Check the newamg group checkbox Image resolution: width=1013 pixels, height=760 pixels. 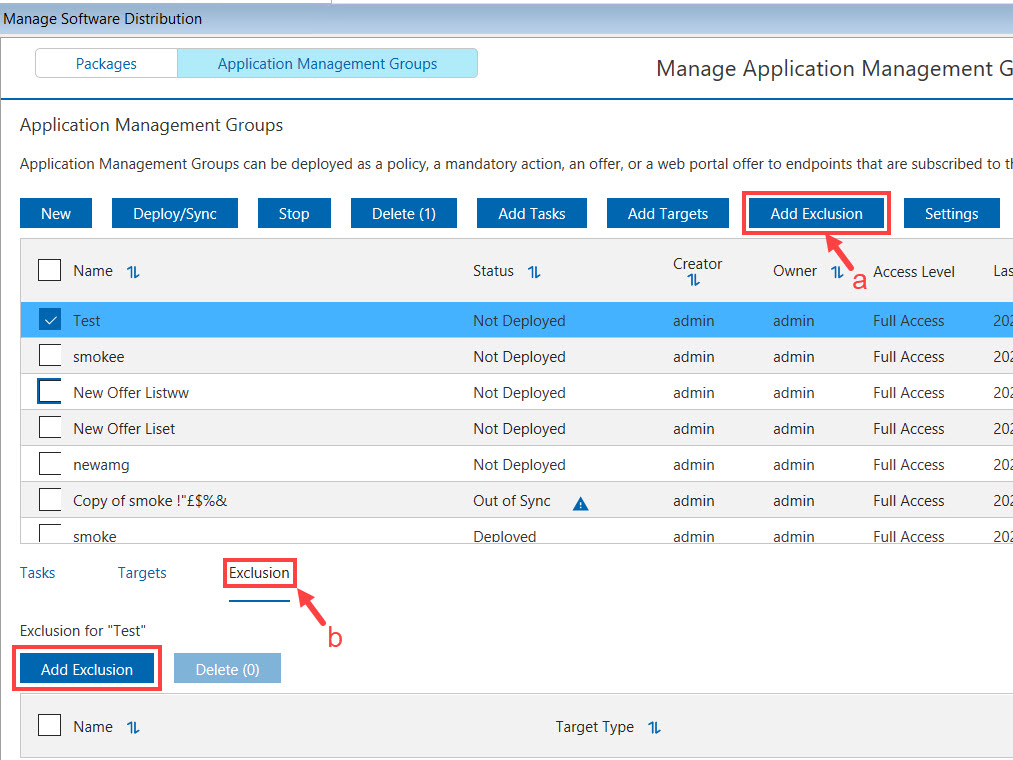50,464
